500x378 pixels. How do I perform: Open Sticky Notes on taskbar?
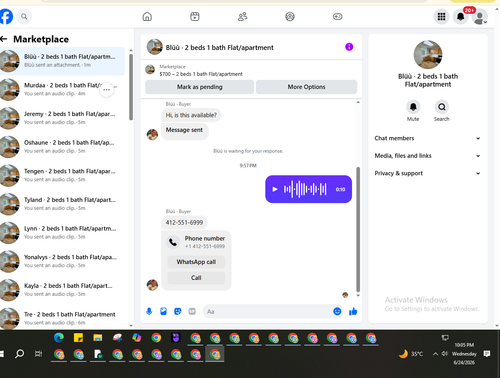78,338
